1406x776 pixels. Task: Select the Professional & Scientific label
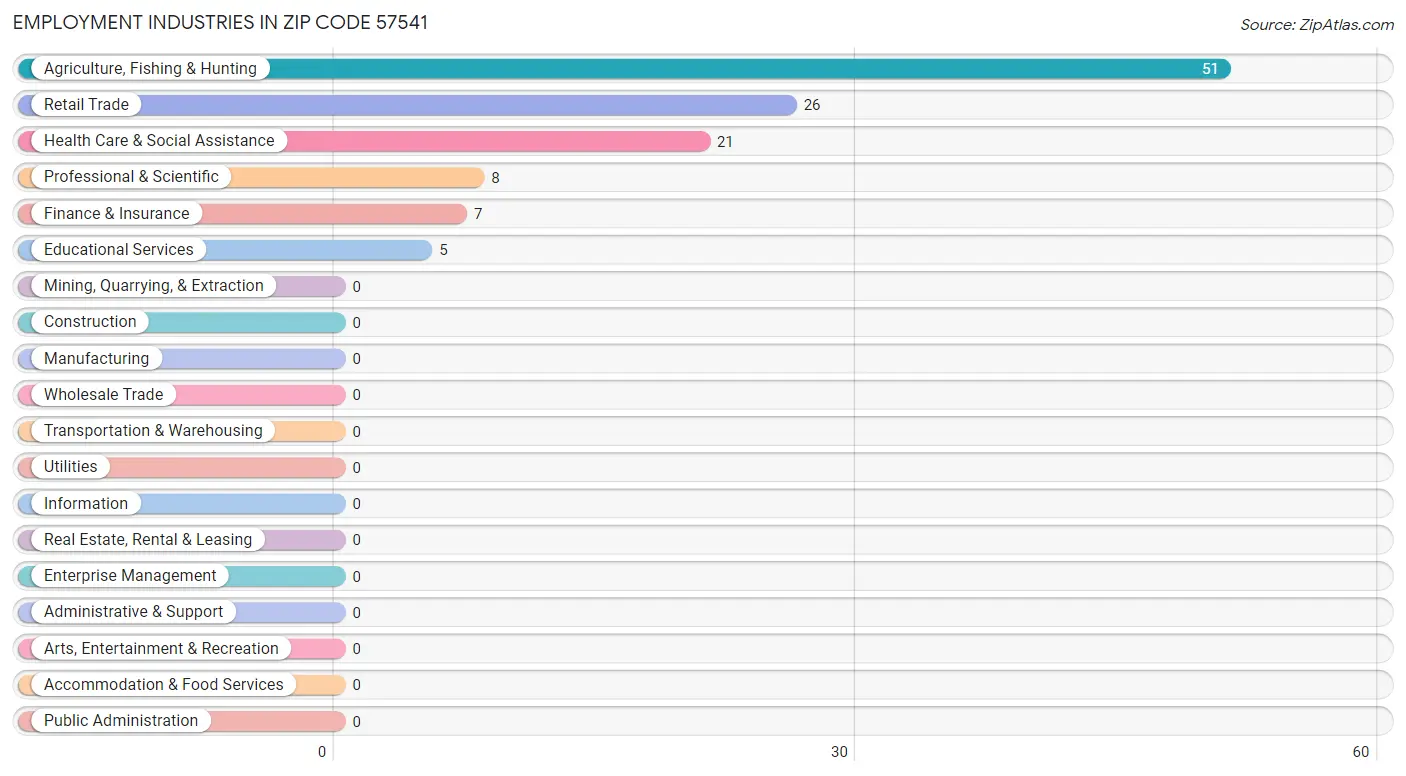pyautogui.click(x=131, y=177)
